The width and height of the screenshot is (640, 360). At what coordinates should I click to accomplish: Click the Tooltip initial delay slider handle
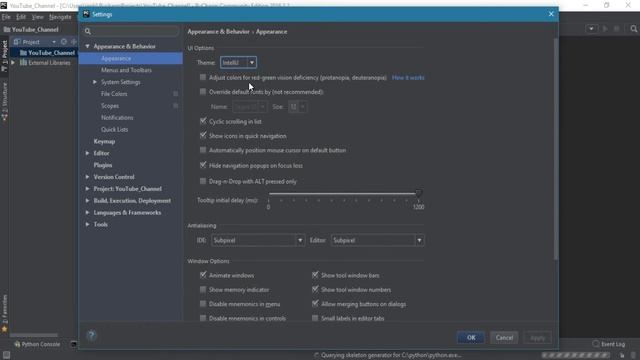click(418, 193)
